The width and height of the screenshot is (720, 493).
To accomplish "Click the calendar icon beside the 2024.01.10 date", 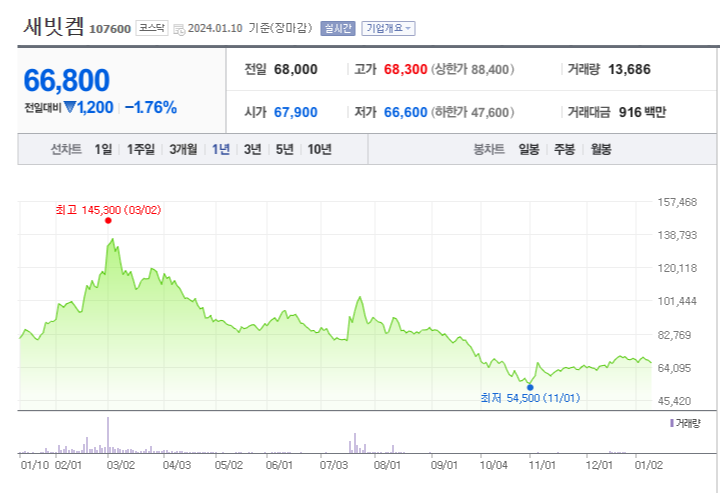I will click(x=179, y=29).
